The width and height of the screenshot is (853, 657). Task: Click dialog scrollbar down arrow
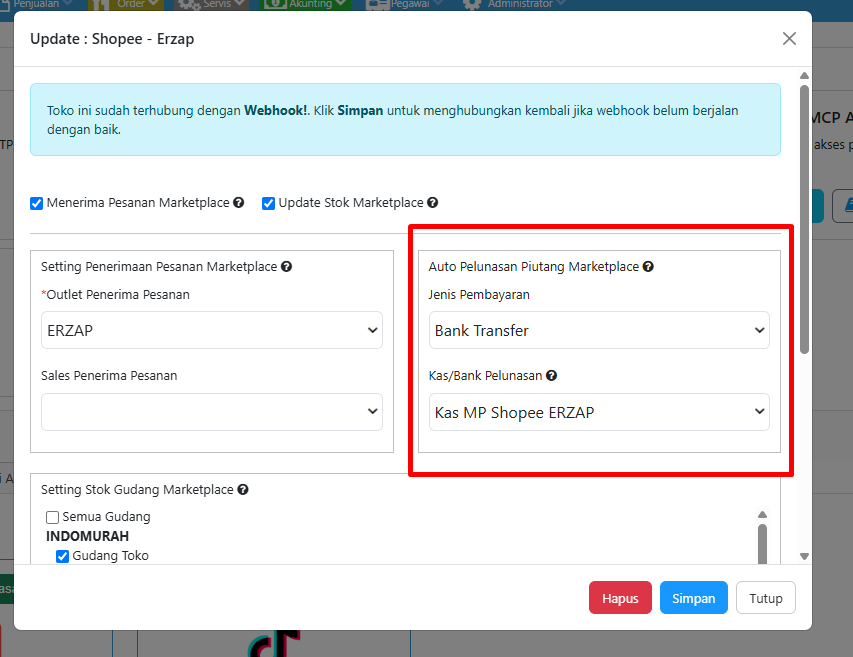coord(804,556)
